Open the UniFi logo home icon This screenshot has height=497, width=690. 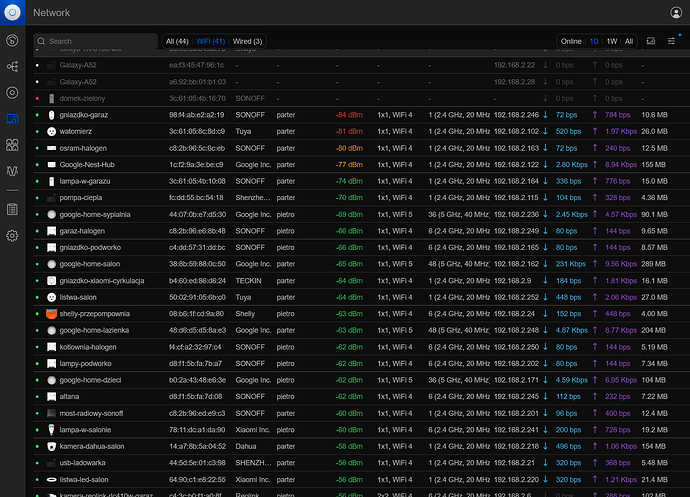(12, 12)
